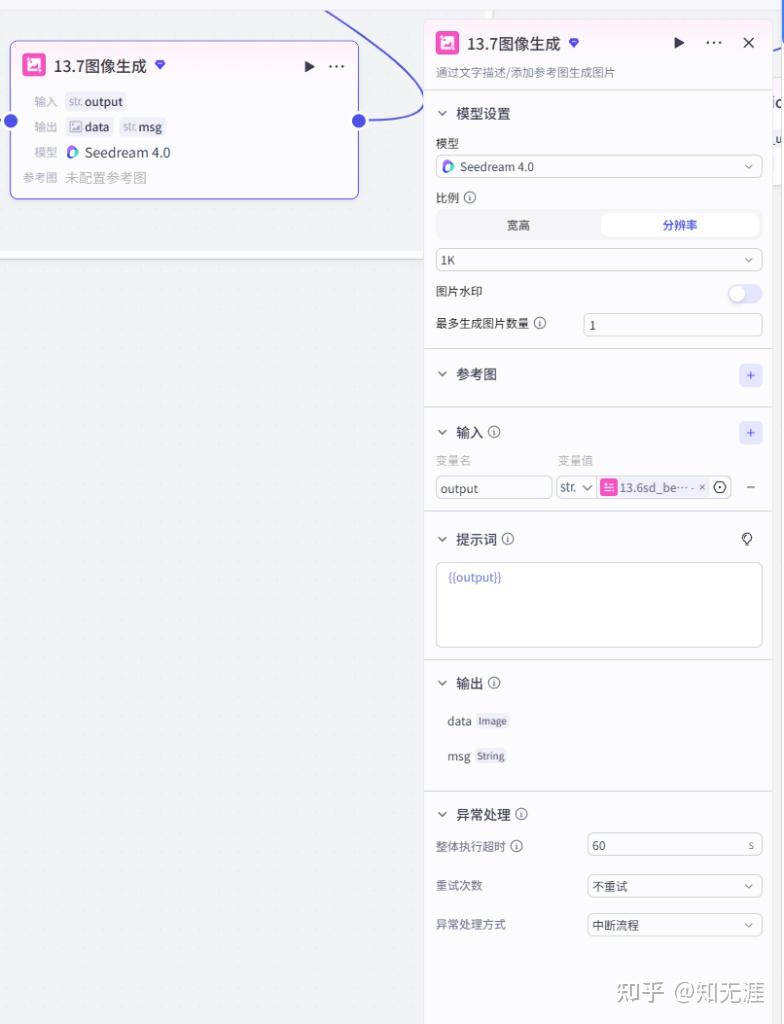This screenshot has height=1024, width=784.
Task: Open the side panel more options menu
Action: tap(714, 43)
